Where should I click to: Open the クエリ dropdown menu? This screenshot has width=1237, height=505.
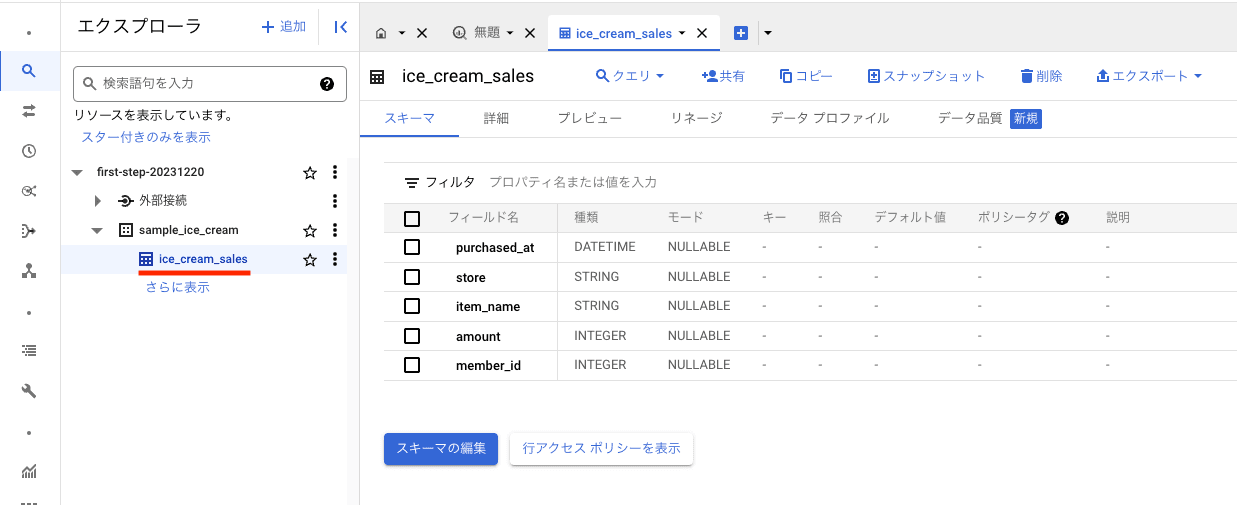630,76
